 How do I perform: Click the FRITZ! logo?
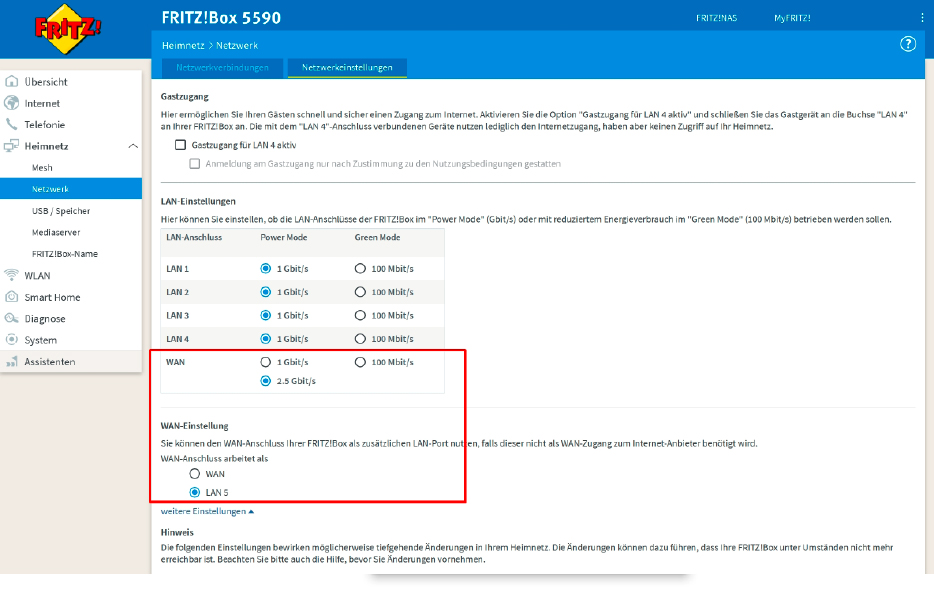(x=67, y=29)
